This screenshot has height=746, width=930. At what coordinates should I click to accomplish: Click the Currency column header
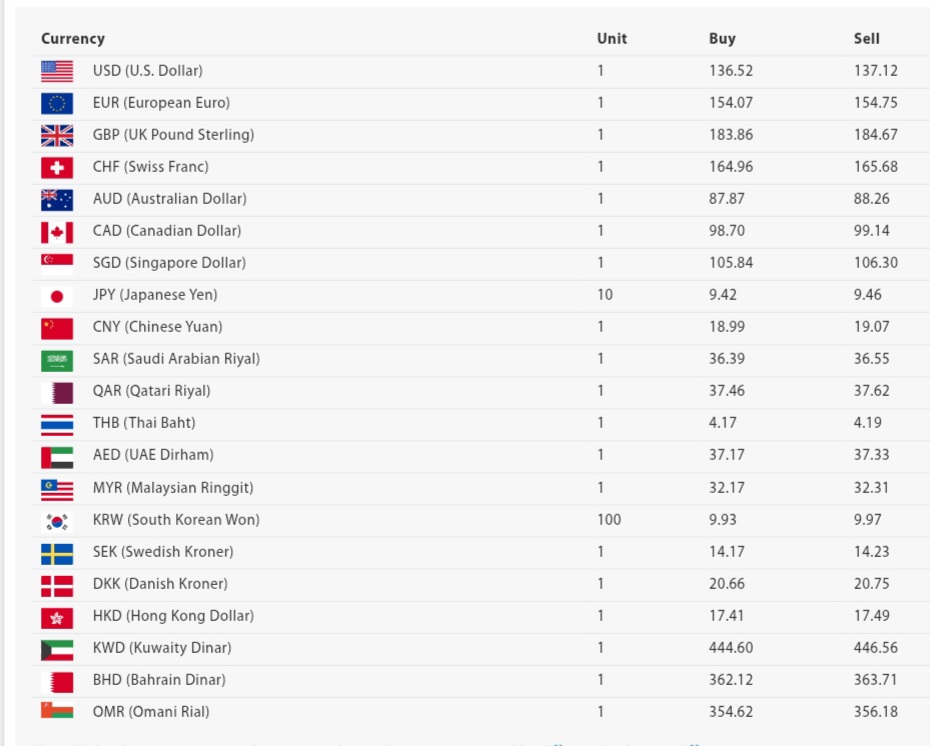73,39
